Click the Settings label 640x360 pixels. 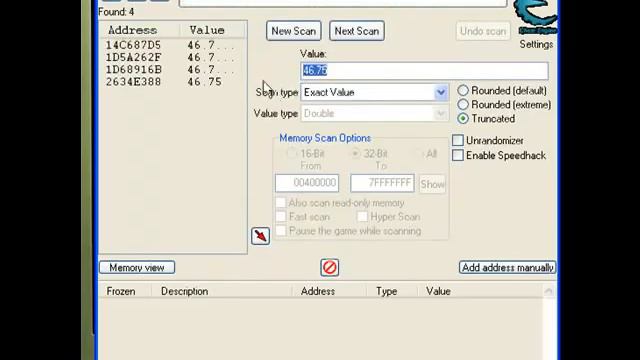pos(536,44)
